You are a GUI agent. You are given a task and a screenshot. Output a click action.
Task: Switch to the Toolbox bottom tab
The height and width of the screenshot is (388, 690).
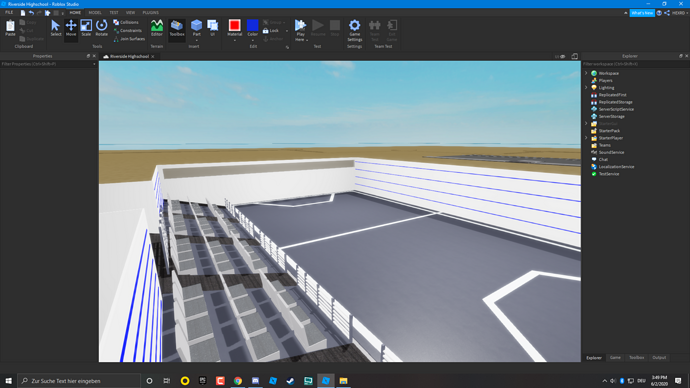click(636, 358)
